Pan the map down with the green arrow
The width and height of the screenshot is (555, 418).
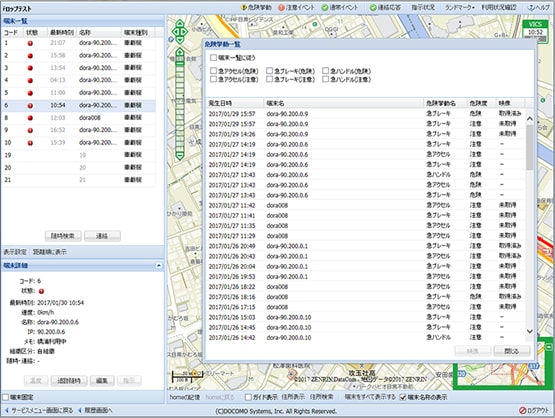180,40
